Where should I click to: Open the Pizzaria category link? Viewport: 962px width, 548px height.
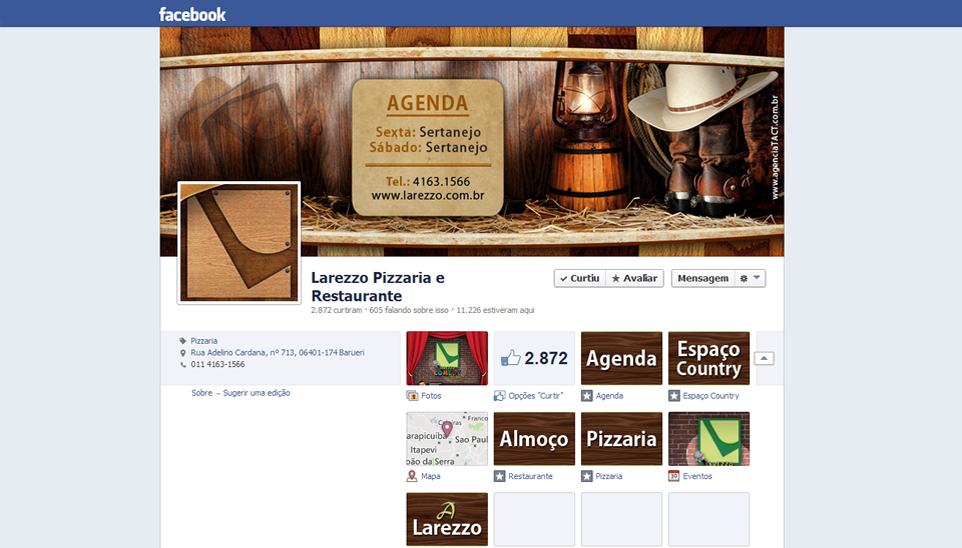204,341
